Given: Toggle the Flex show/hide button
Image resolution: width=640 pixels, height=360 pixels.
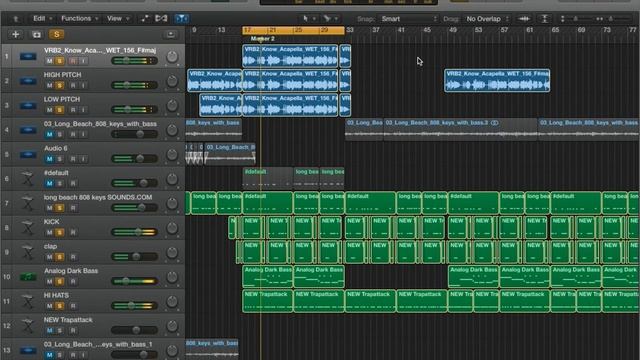Looking at the screenshot, I should 161,19.
